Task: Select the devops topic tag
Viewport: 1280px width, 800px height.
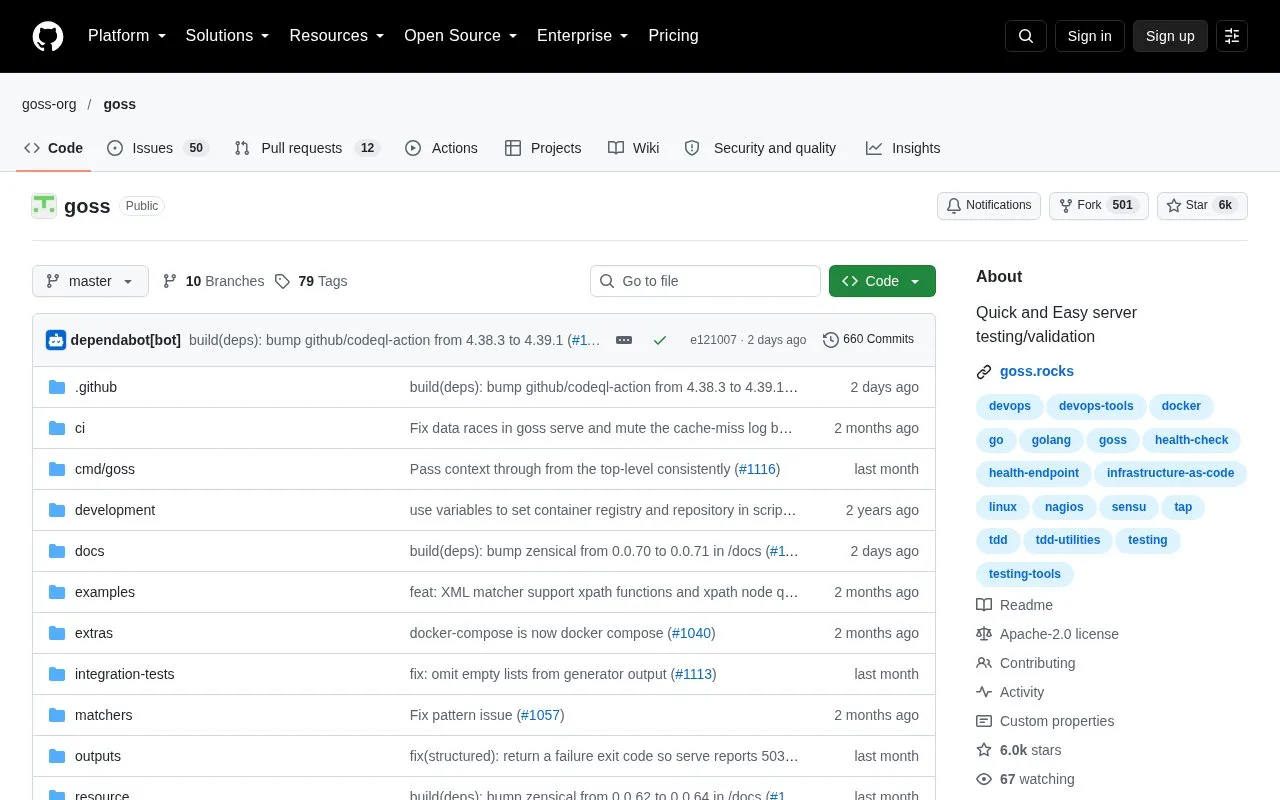Action: click(x=1010, y=406)
